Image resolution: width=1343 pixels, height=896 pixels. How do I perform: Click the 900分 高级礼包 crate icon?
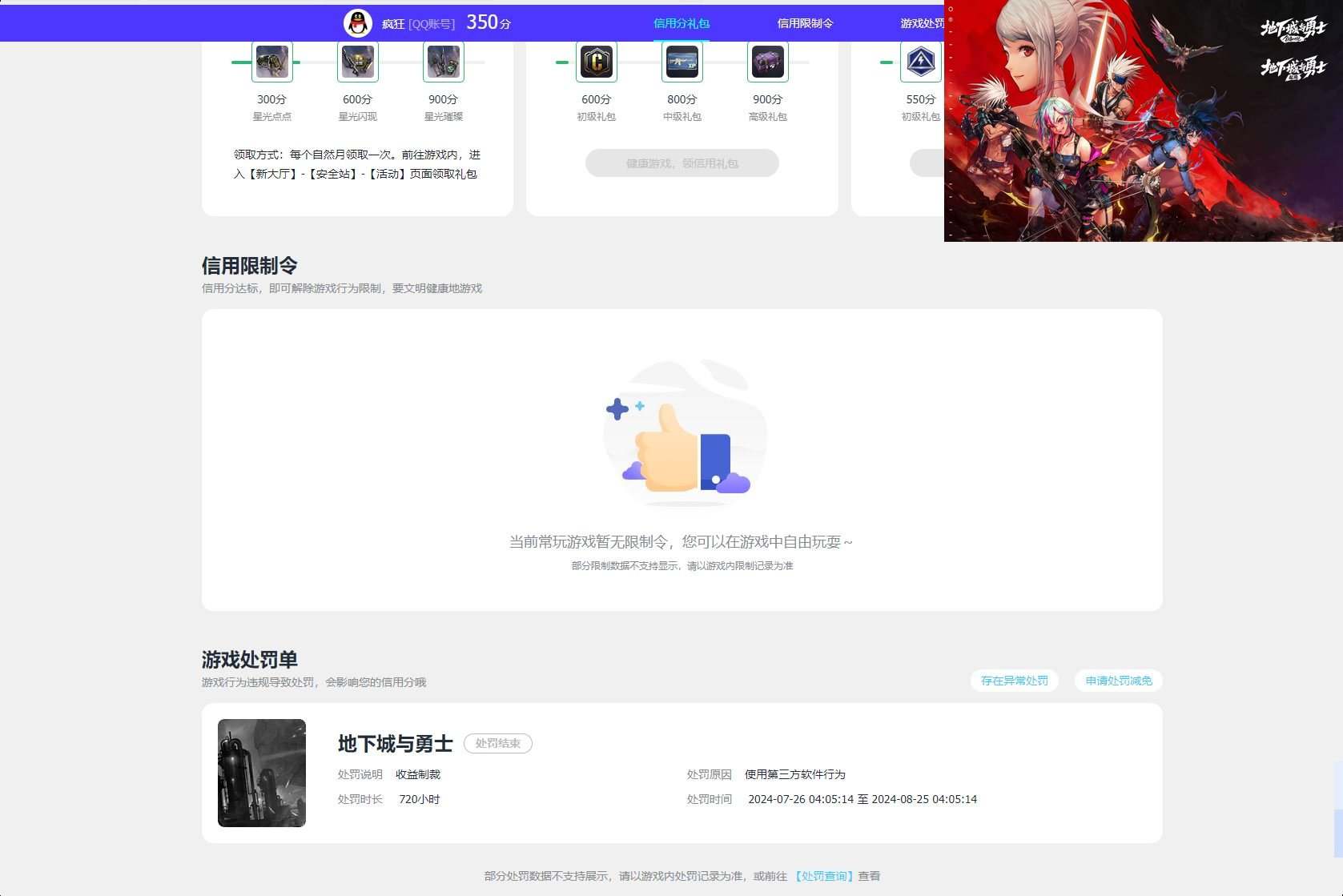pyautogui.click(x=768, y=62)
